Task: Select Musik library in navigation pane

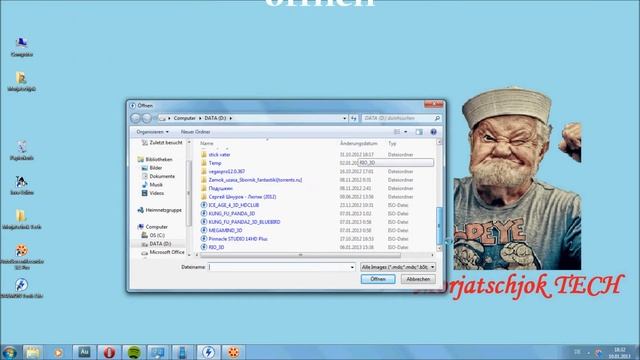Action: (x=152, y=184)
